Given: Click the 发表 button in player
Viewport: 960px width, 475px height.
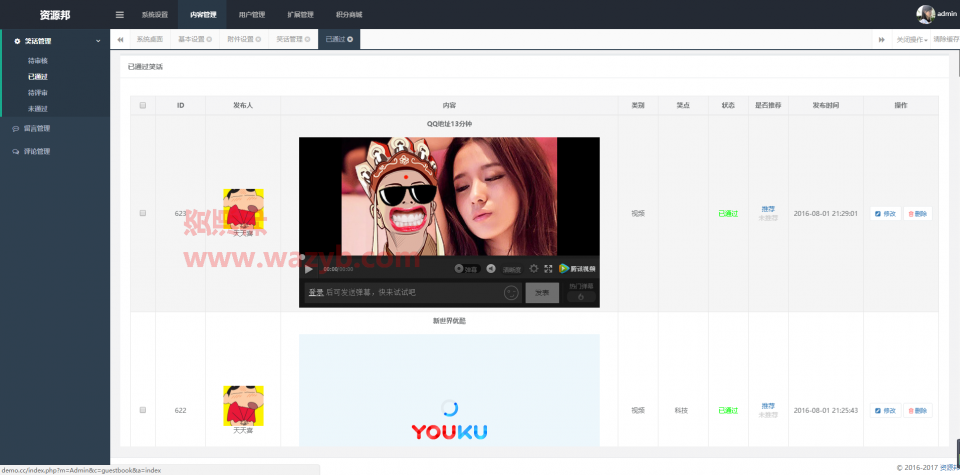Looking at the screenshot, I should point(542,293).
